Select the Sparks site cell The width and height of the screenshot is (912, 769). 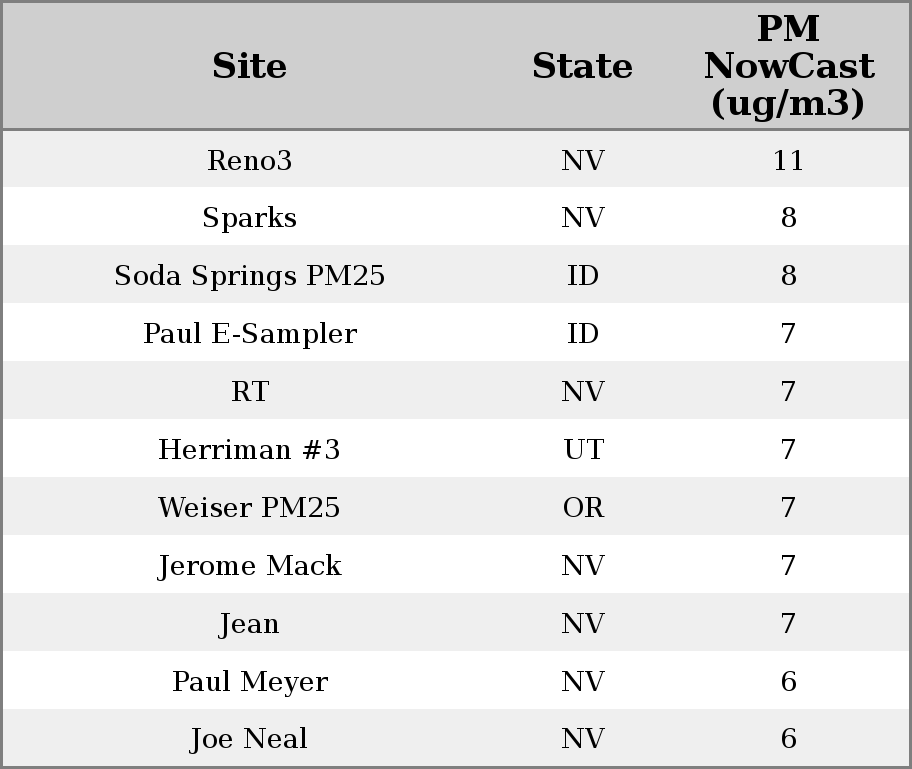[x=250, y=218]
